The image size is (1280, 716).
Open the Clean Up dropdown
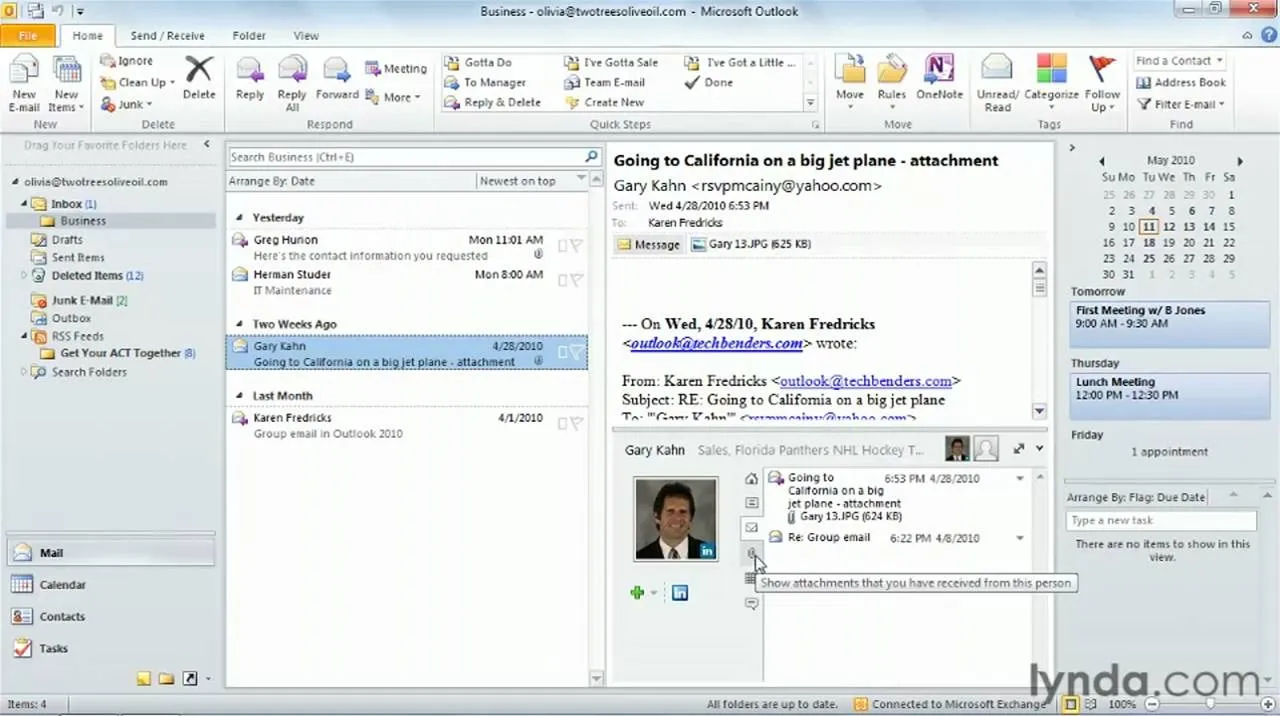tap(137, 83)
